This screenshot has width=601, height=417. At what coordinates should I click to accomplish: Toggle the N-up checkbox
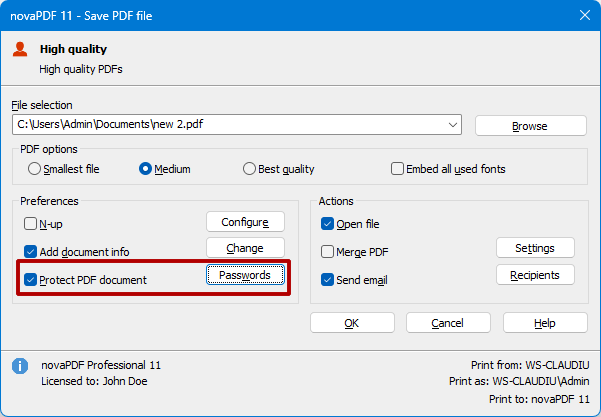pos(31,224)
